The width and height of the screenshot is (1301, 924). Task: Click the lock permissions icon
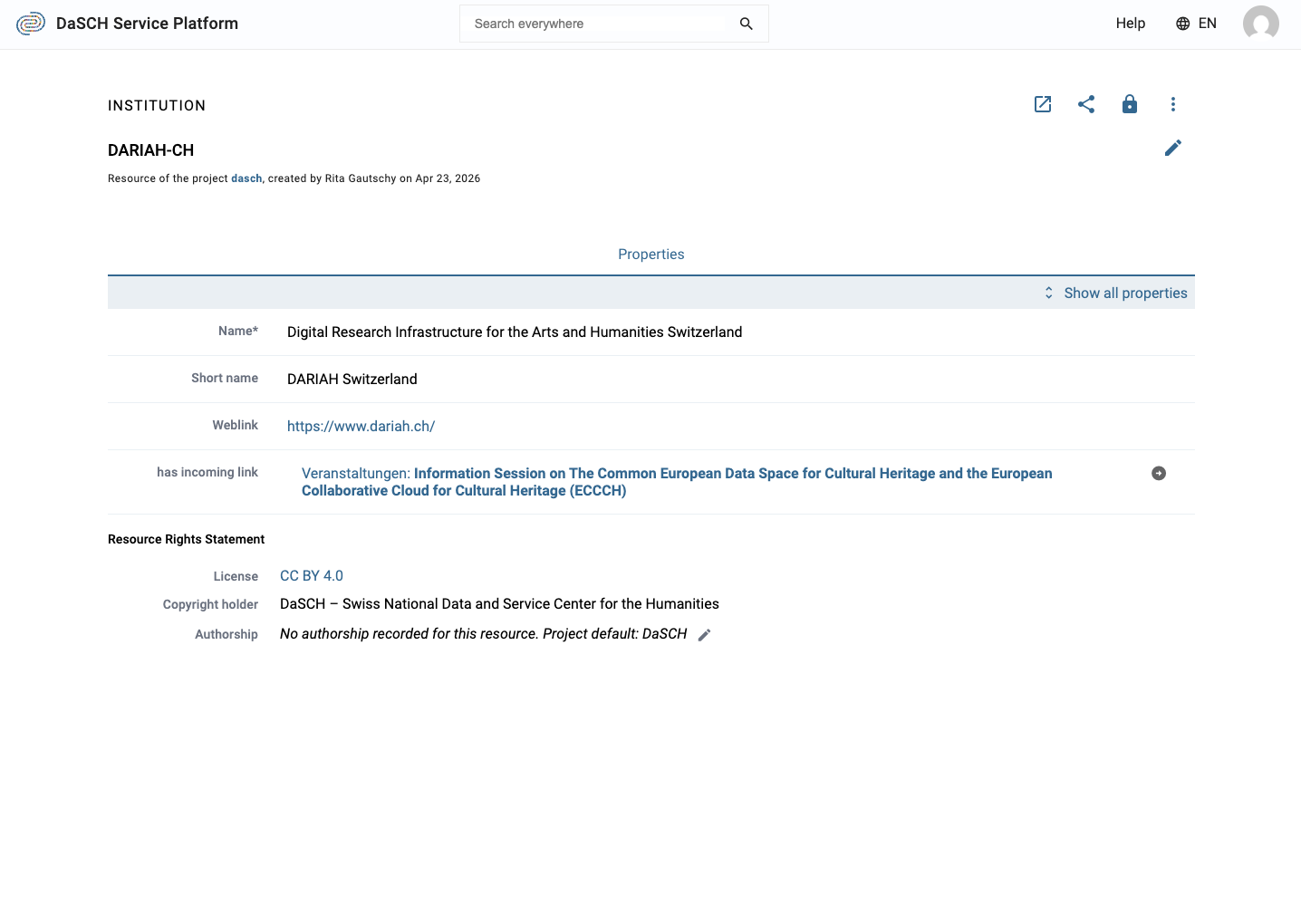pyautogui.click(x=1130, y=104)
